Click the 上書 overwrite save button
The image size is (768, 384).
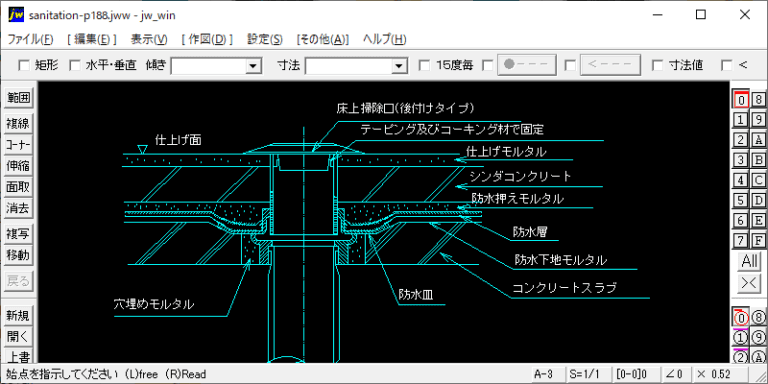coord(19,357)
